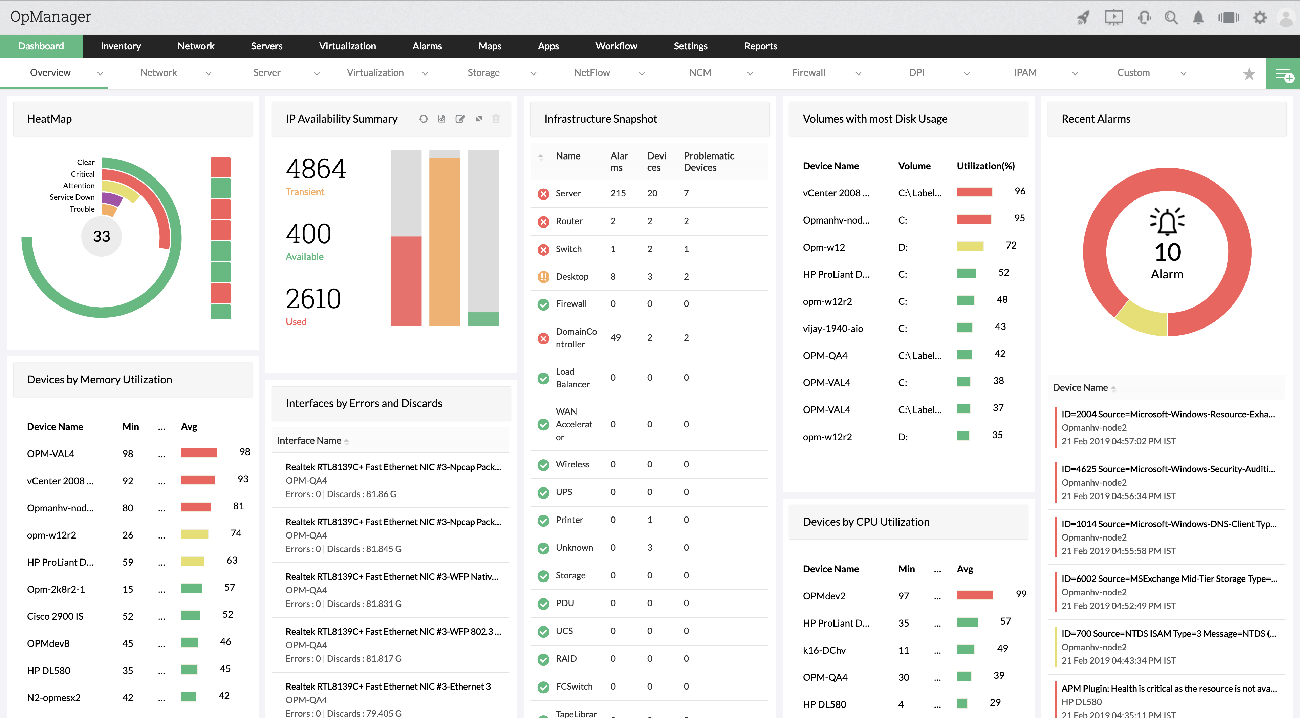The width and height of the screenshot is (1300, 718).
Task: Open the presentation screen icon in header
Action: 1113,17
